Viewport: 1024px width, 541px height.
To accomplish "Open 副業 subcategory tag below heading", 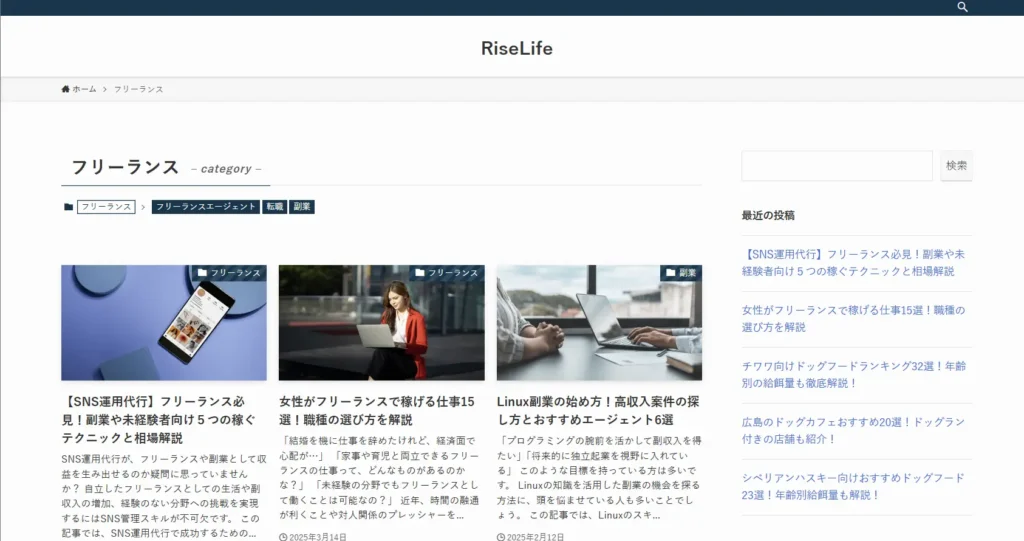I will coord(302,206).
